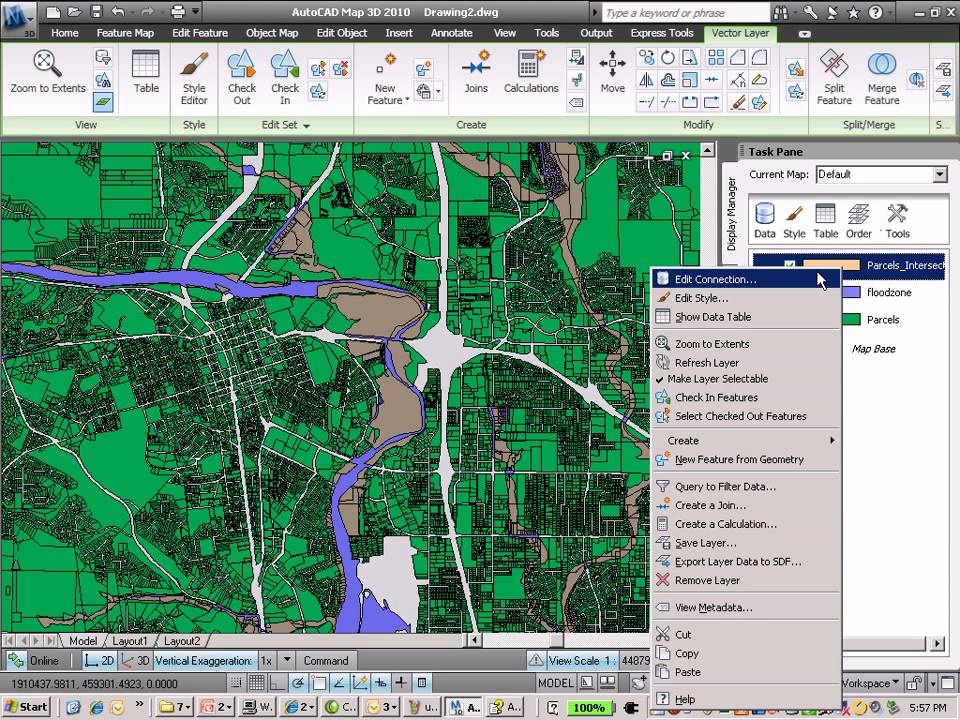Toggle the 3D view mode button
Viewport: 960px width, 720px height.
136,661
